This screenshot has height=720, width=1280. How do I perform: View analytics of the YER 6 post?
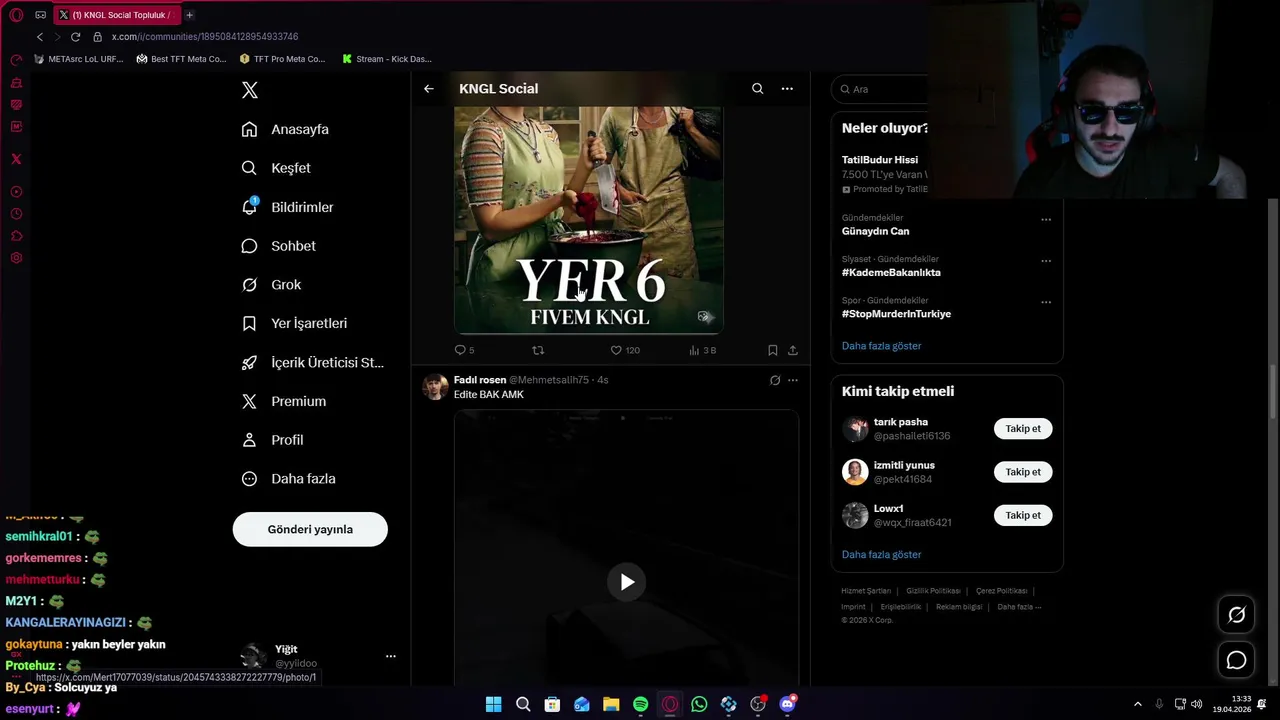tap(702, 350)
